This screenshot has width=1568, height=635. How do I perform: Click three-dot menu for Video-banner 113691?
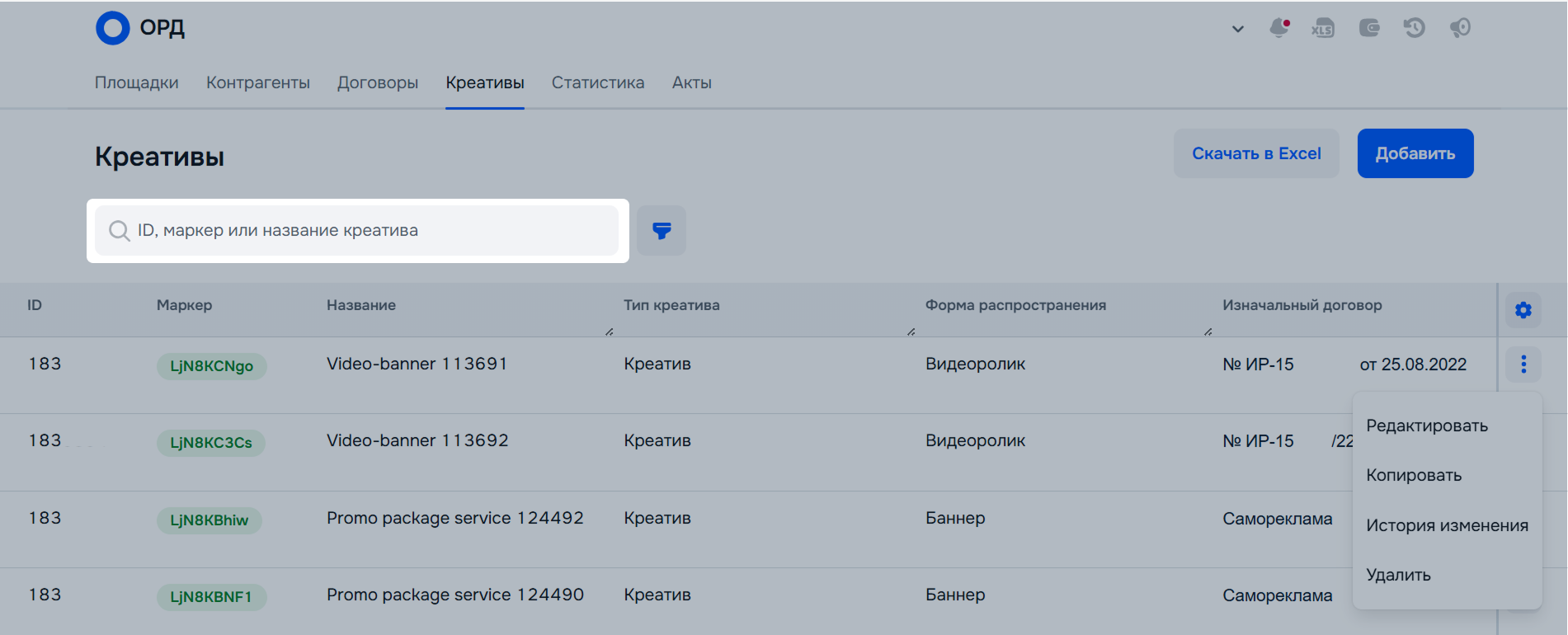[x=1523, y=364]
